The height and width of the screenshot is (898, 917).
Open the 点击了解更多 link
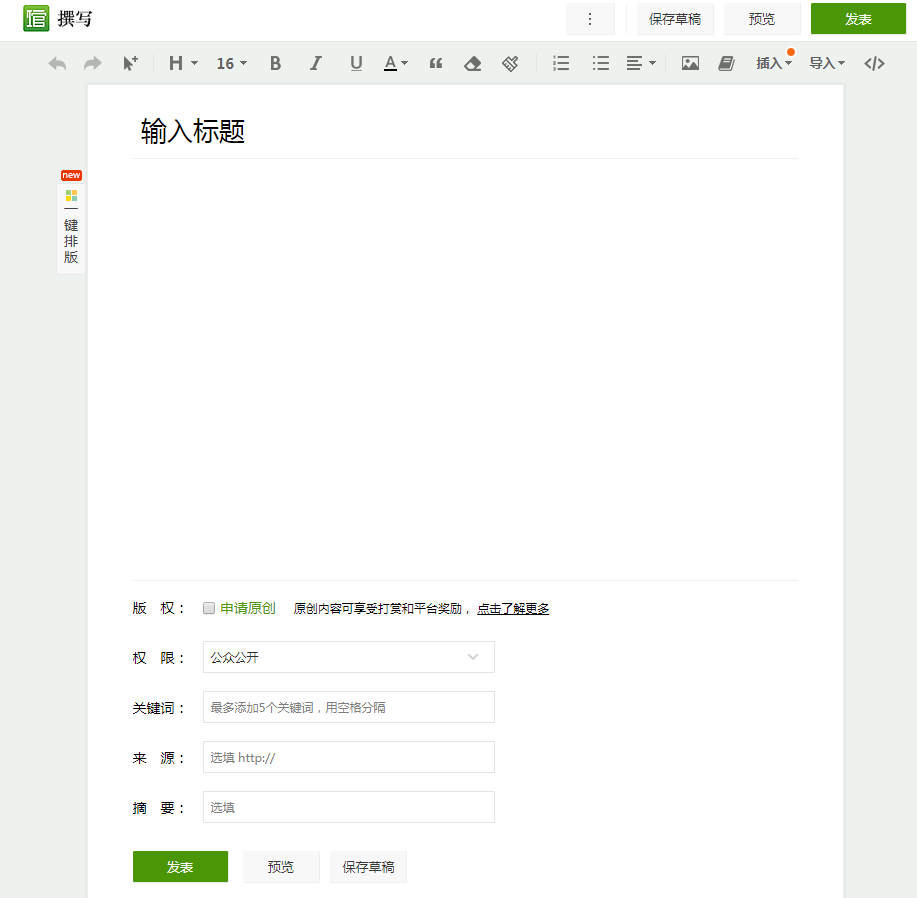tap(513, 608)
